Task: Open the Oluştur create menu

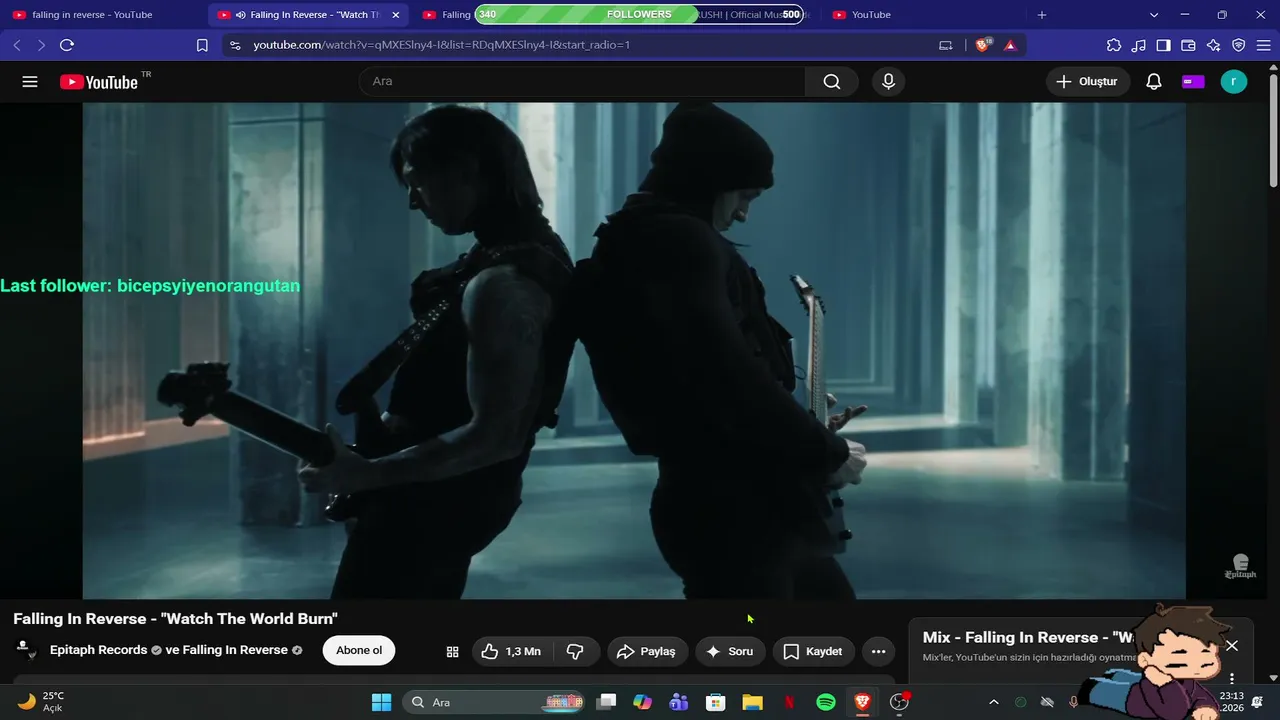Action: tap(1088, 82)
